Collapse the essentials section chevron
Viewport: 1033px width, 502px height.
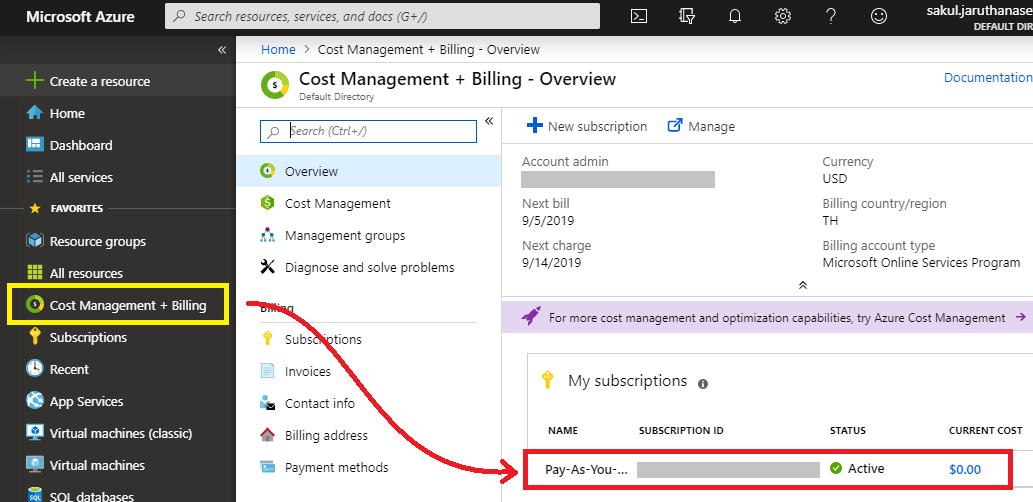tap(802, 285)
